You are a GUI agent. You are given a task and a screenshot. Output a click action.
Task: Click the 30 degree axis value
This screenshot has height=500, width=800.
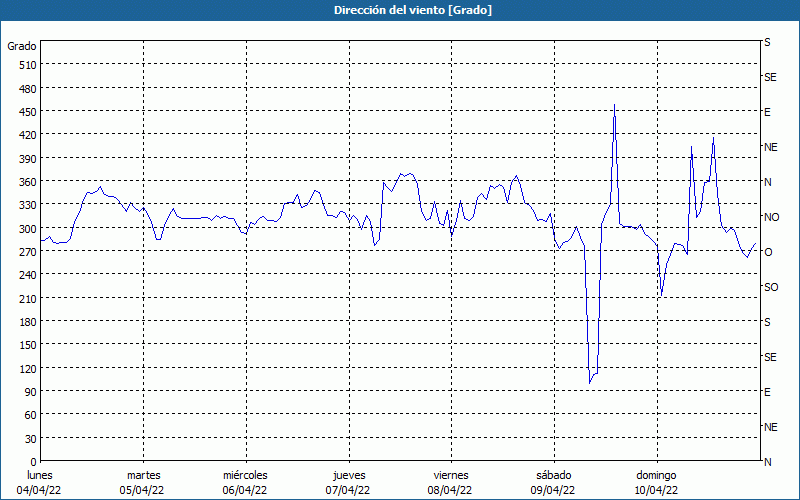coord(31,439)
